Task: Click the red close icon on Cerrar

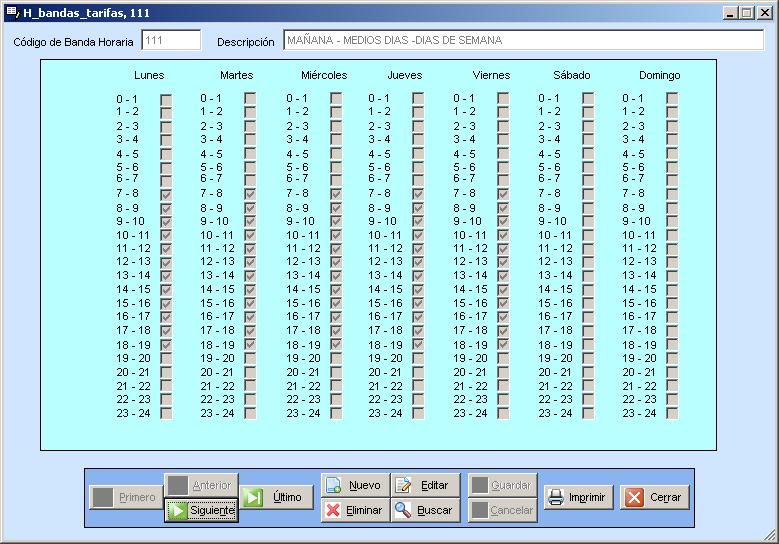Action: click(x=634, y=497)
